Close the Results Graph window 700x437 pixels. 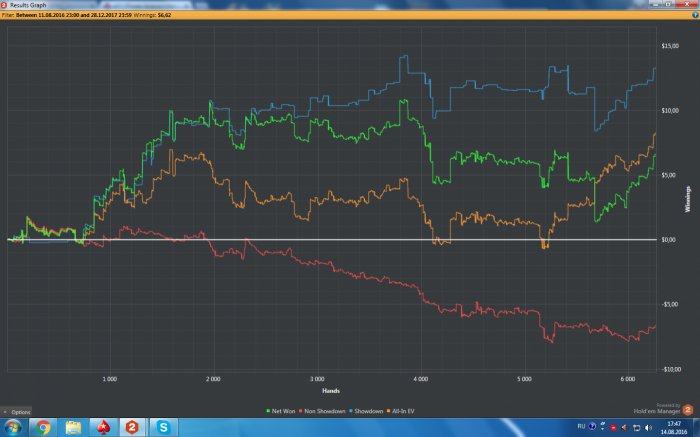pos(686,4)
